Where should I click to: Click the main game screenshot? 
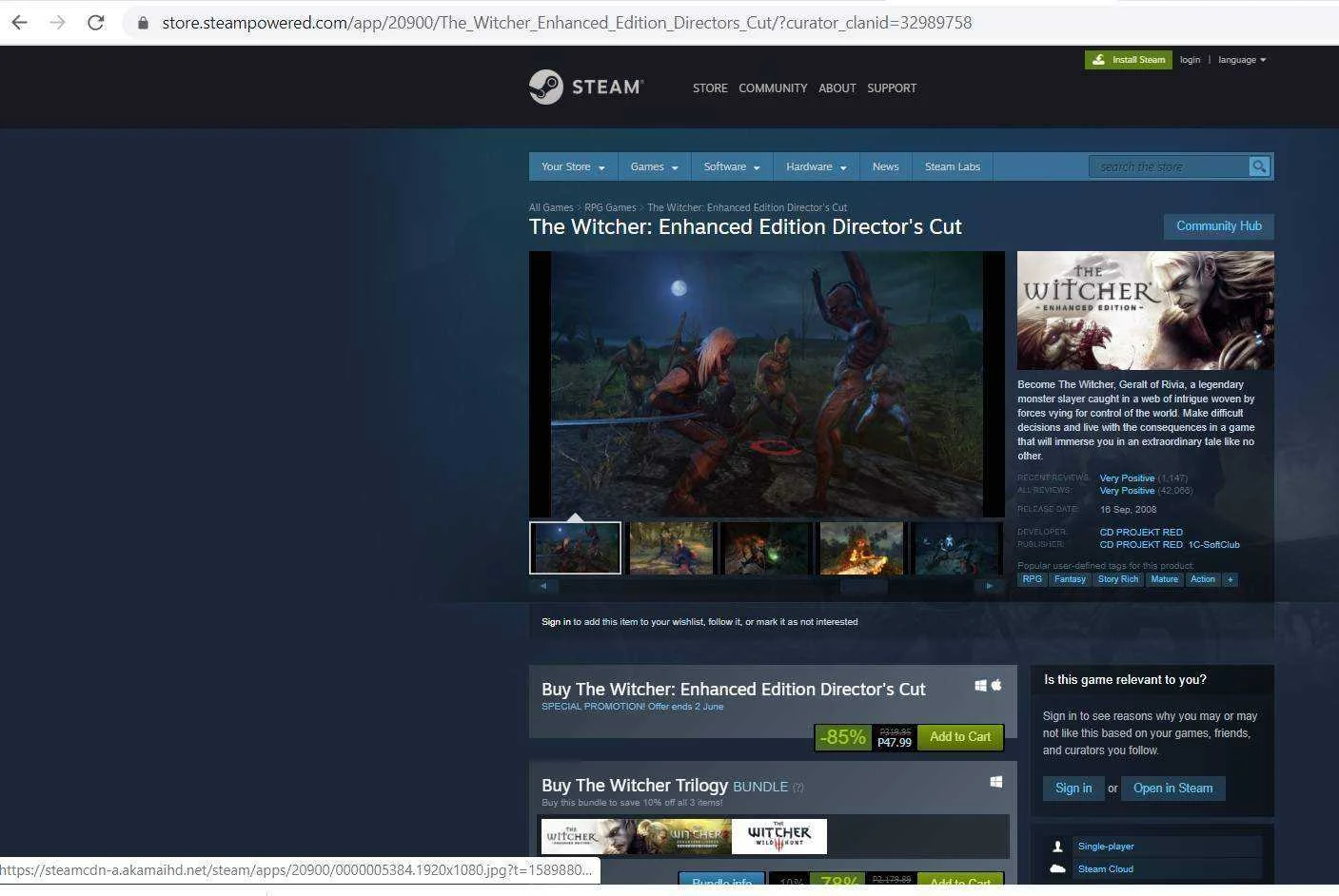[767, 384]
